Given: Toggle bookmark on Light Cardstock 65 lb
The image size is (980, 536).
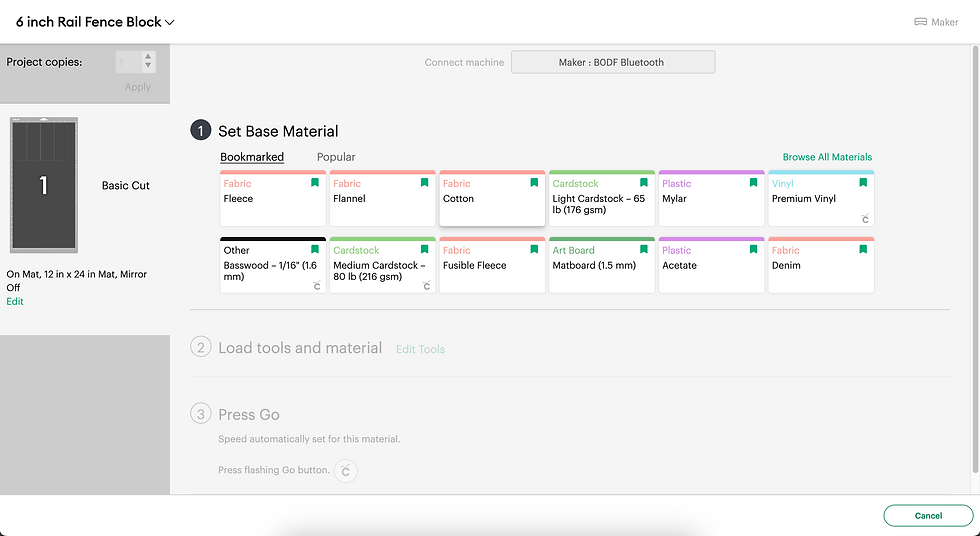Looking at the screenshot, I should tap(644, 182).
